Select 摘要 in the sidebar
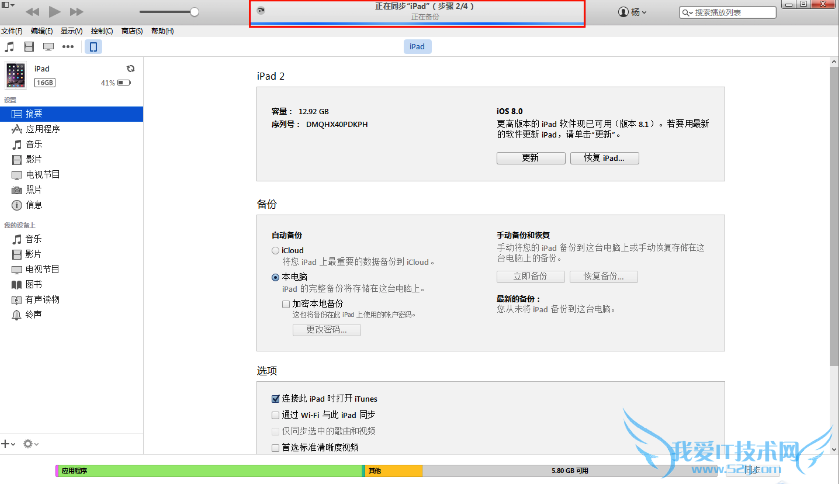Viewport: 839px width, 484px height. tap(71, 114)
